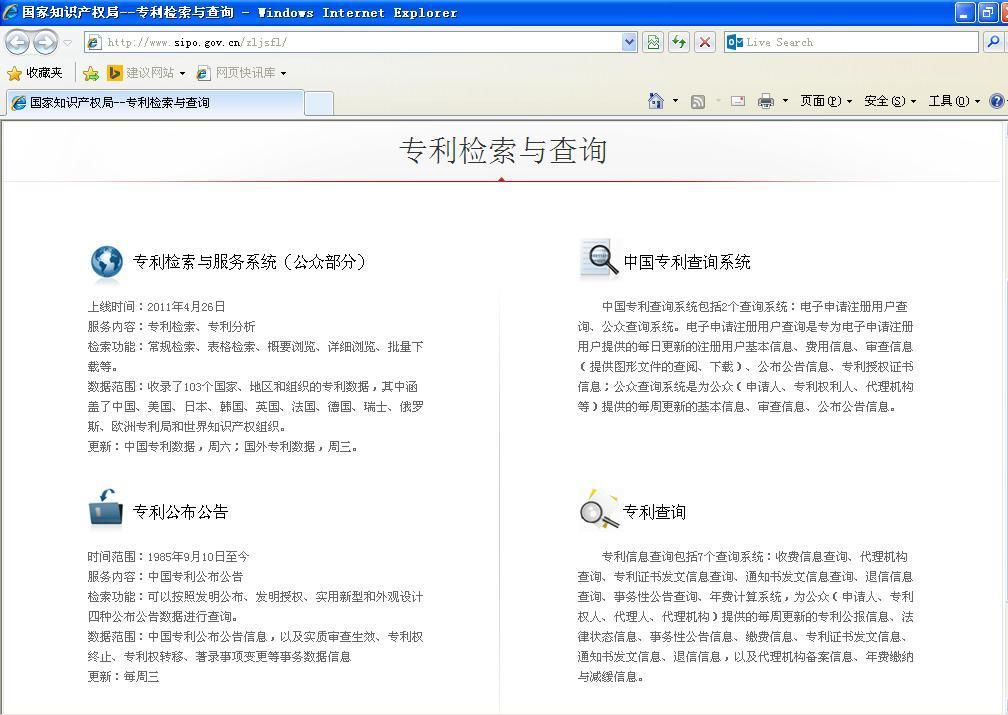Expand the address bar URL dropdown
Viewport: 1008px width, 715px height.
(x=629, y=42)
